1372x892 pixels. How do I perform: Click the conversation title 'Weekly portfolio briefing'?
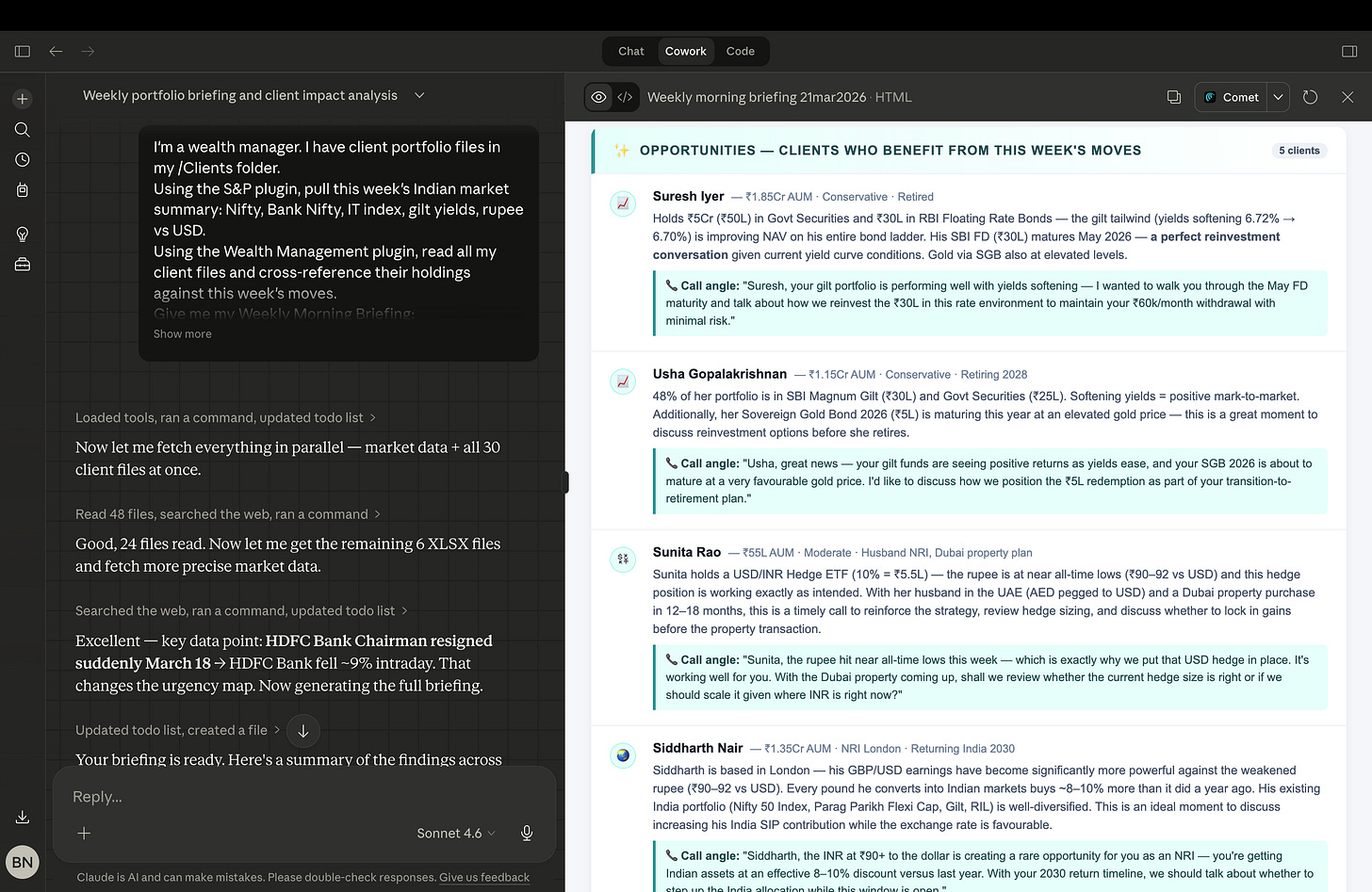point(240,95)
